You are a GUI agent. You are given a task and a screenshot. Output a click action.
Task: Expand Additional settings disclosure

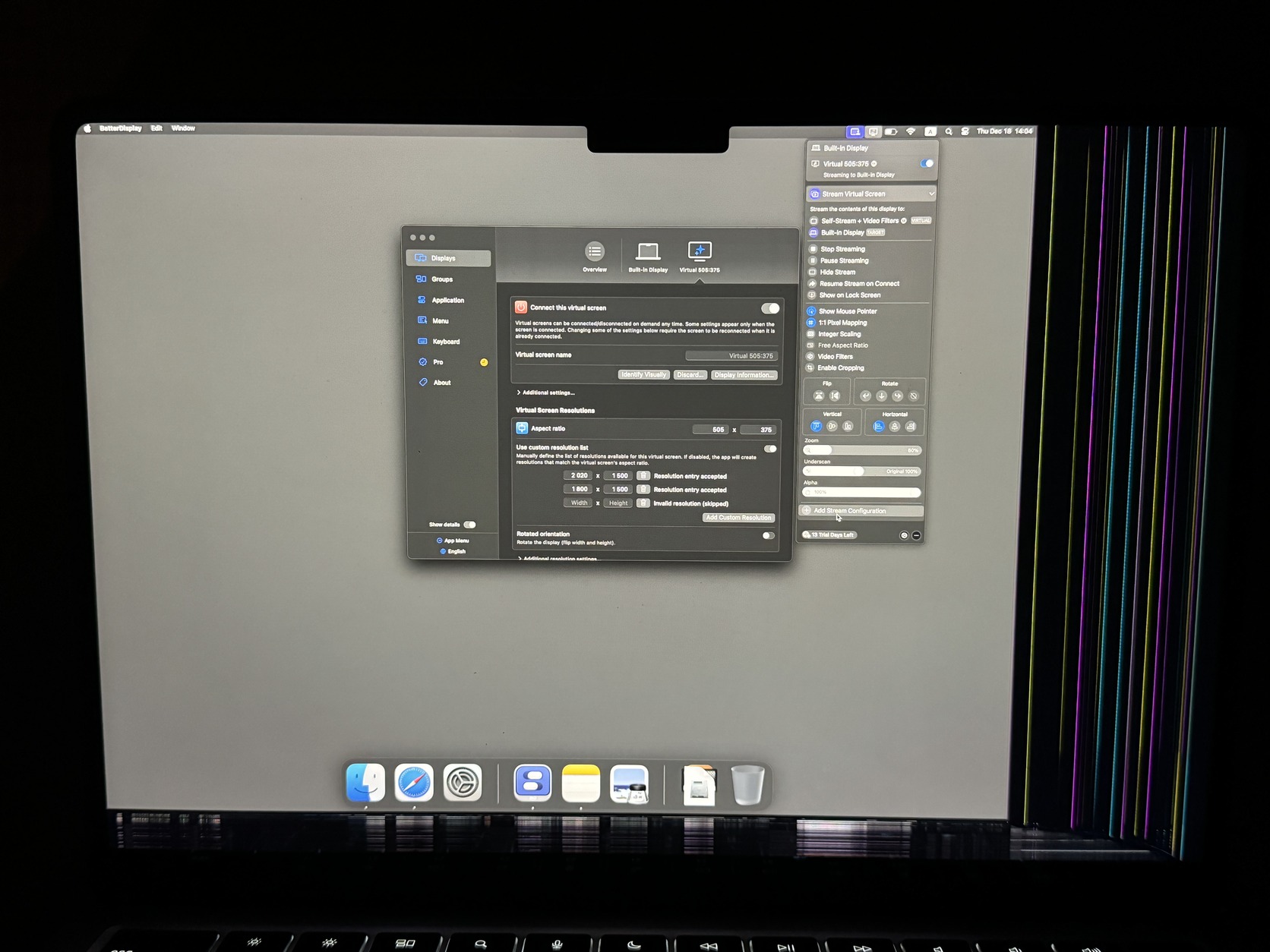click(x=545, y=392)
